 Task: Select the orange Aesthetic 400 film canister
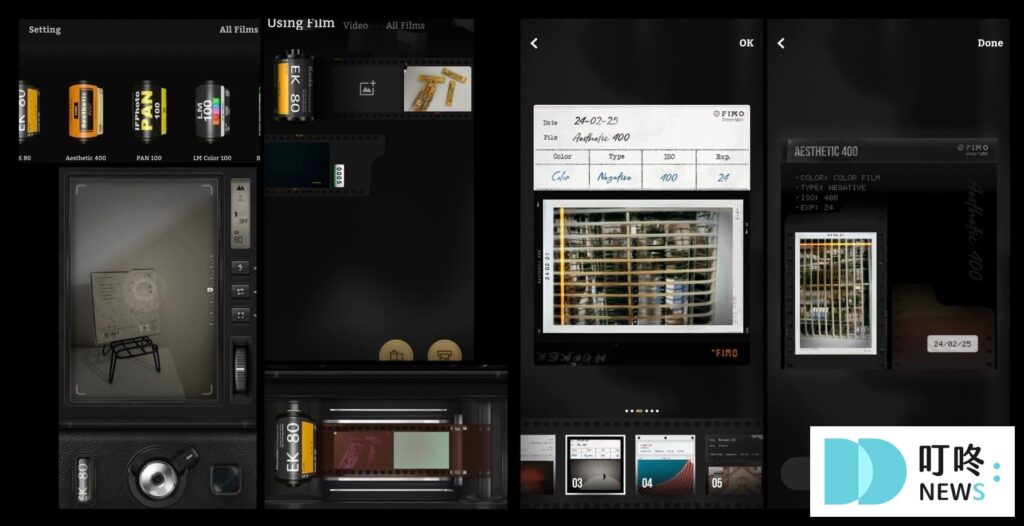click(x=86, y=112)
